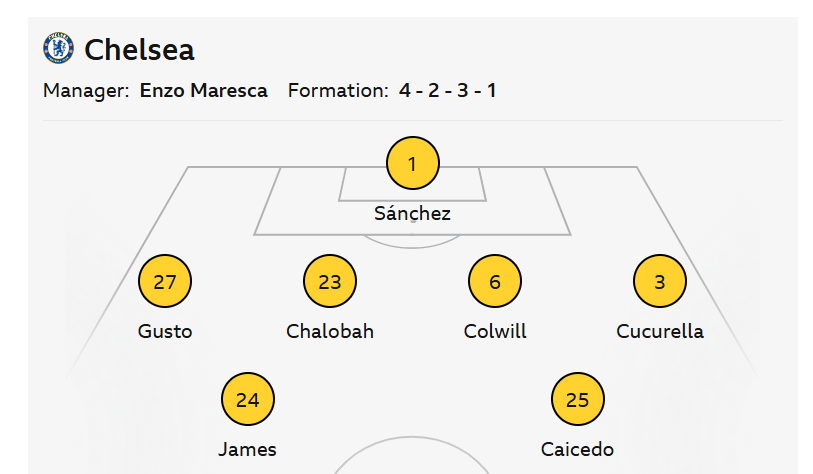
Task: Click the Formation label text
Action: point(338,91)
